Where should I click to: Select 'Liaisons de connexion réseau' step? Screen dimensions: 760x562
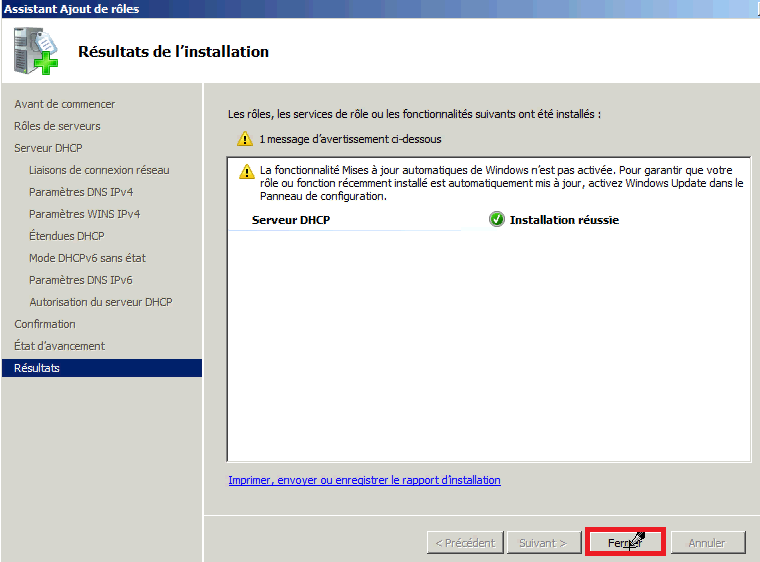pos(99,170)
